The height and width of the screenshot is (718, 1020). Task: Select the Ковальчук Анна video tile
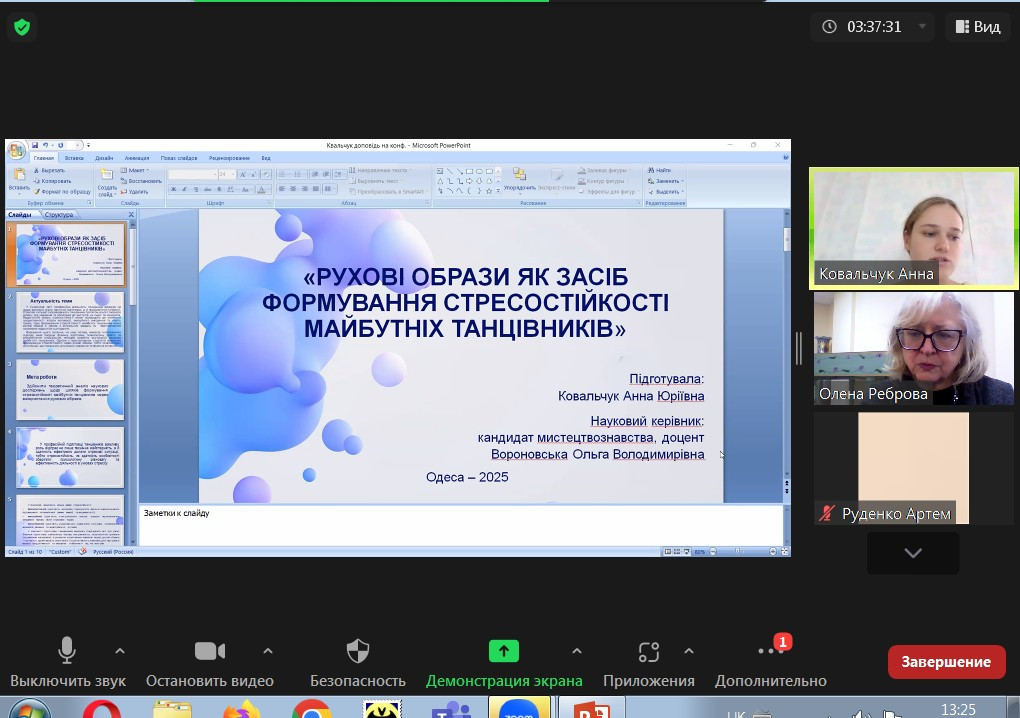point(914,228)
